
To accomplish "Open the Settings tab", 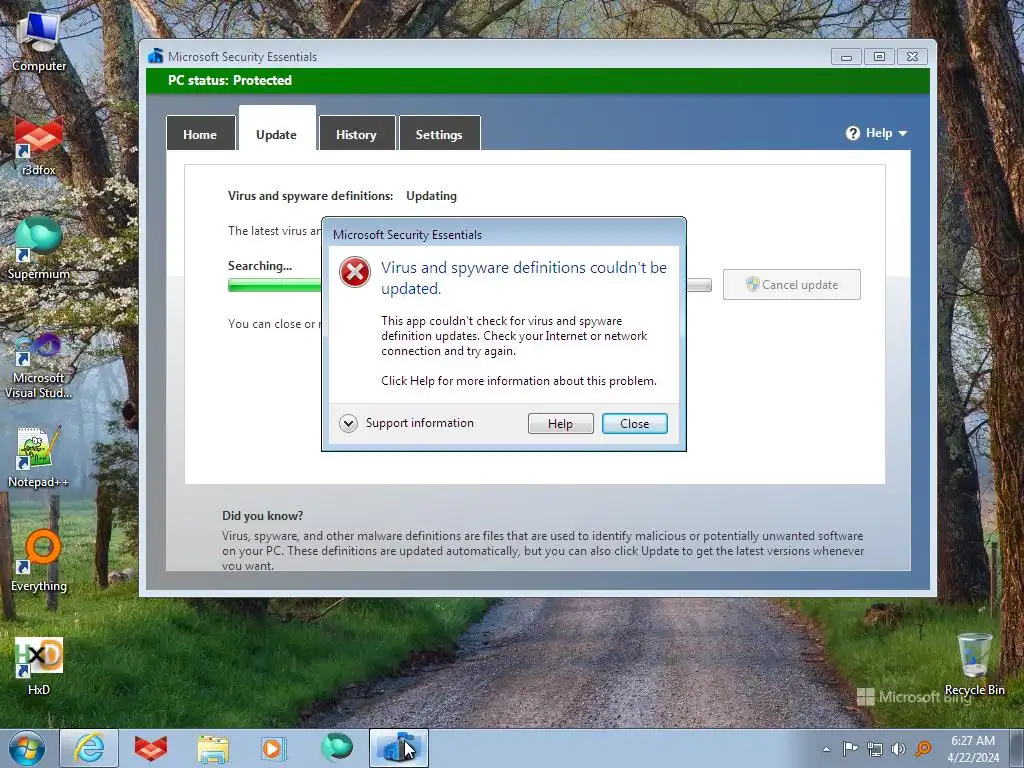I will pyautogui.click(x=440, y=133).
